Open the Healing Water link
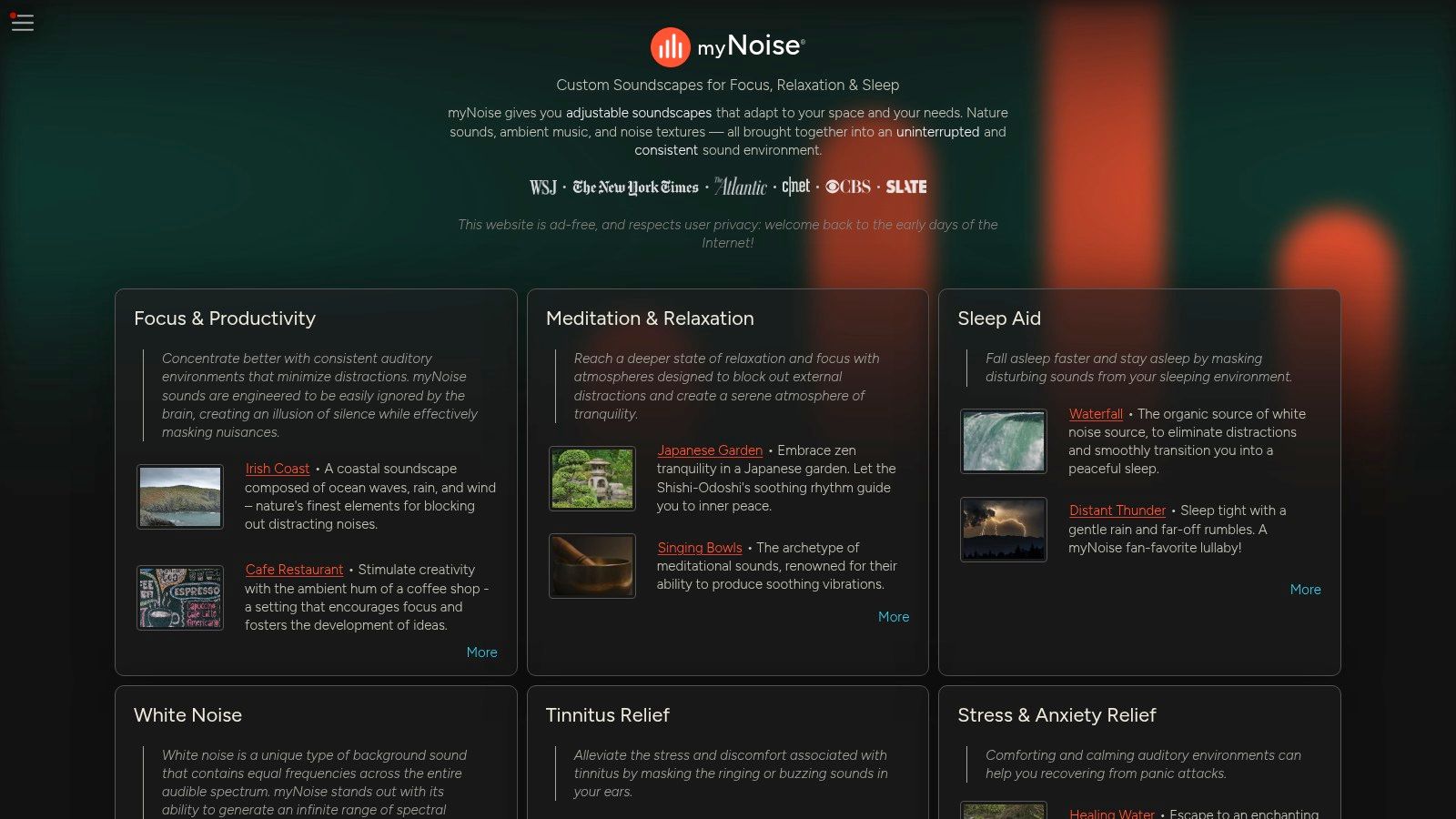The height and width of the screenshot is (819, 1456). tap(1112, 813)
